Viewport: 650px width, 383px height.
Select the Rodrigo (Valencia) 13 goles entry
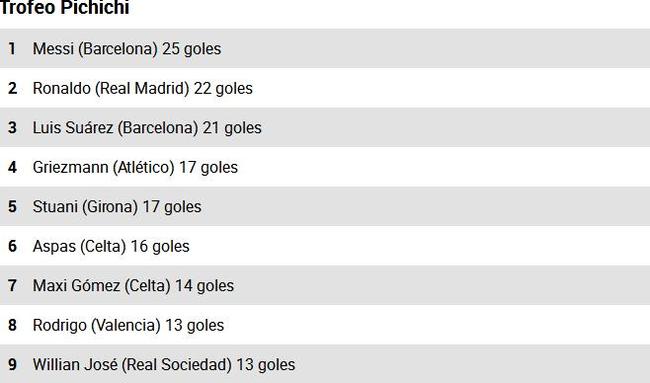(325, 325)
